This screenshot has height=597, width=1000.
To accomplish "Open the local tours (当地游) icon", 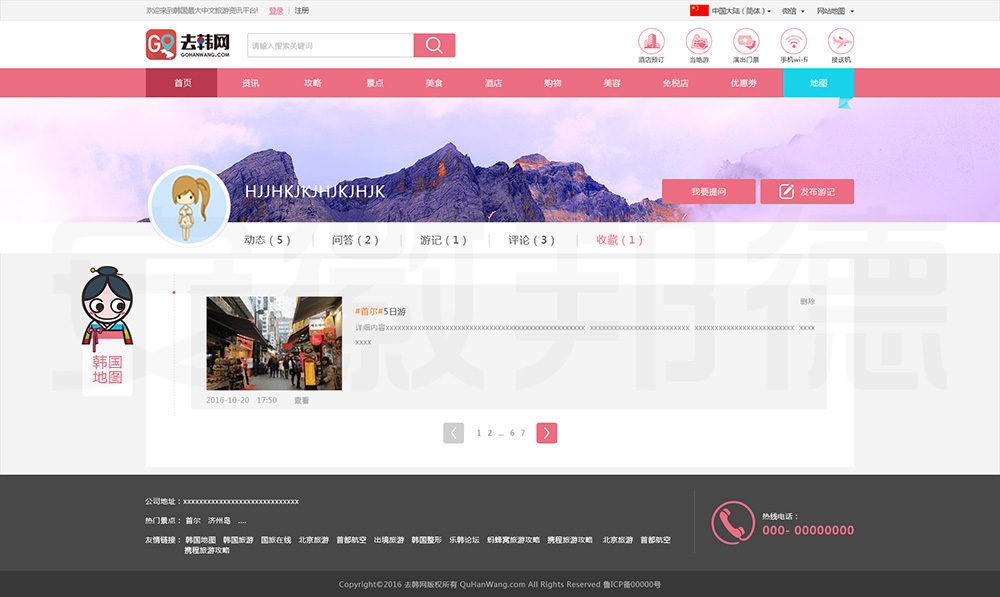I will pos(698,41).
